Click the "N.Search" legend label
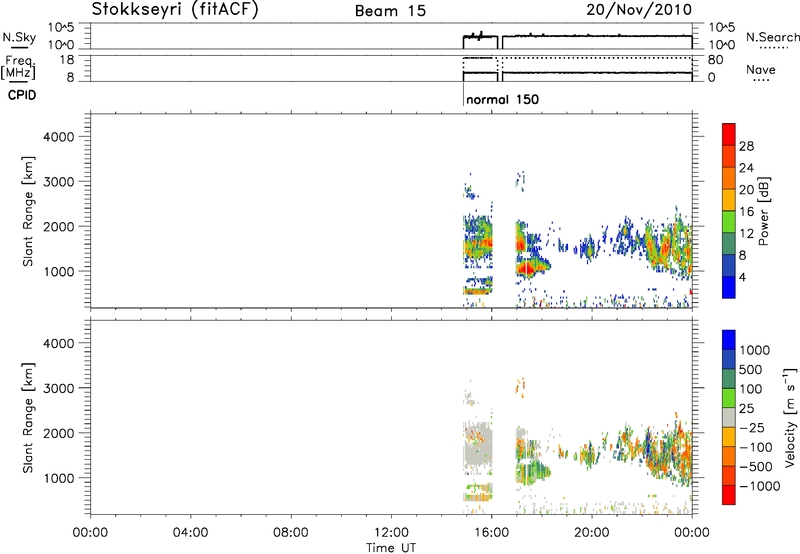Viewport: 800px width, 554px height. (772, 37)
